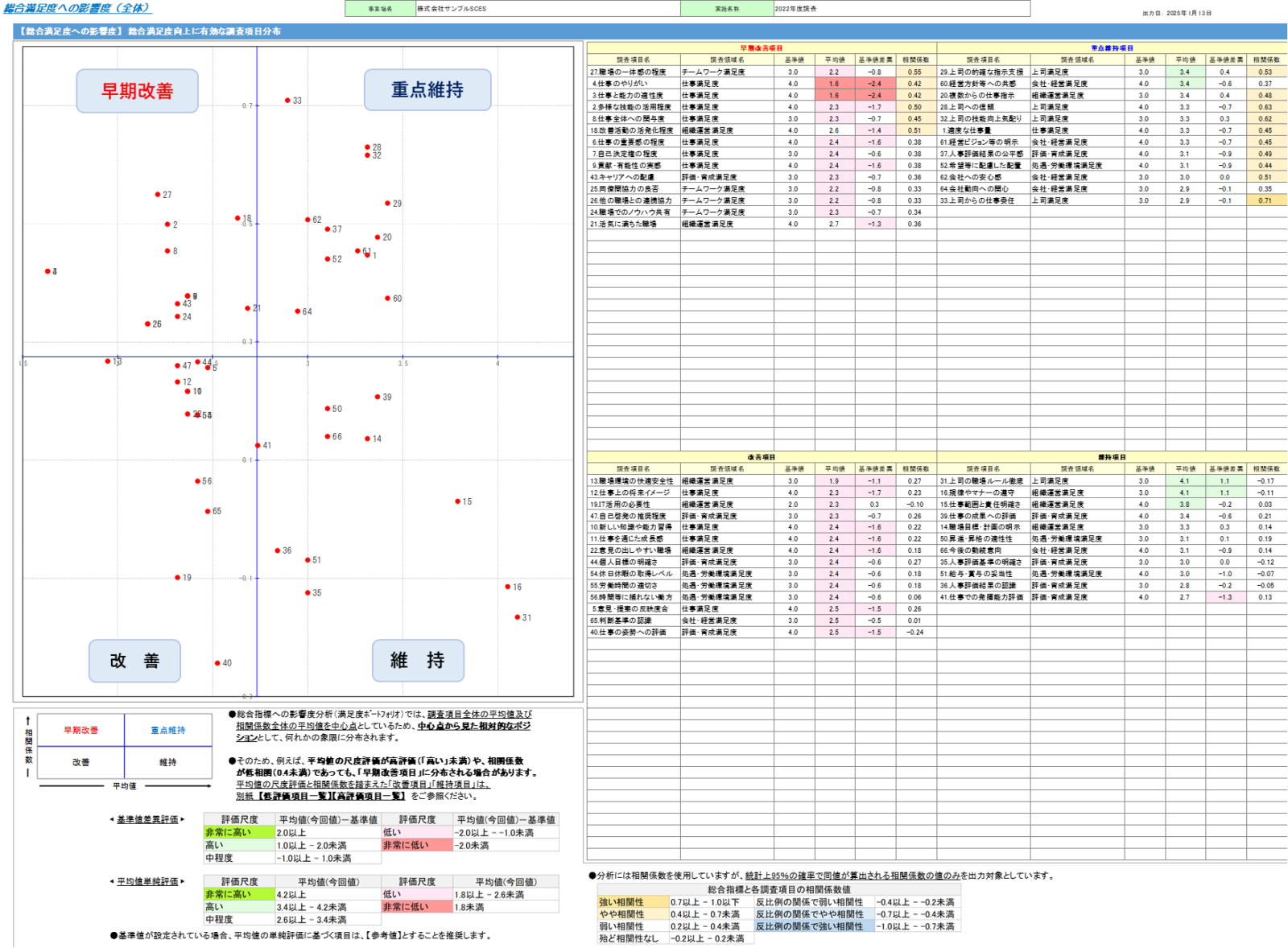Select the 重点維持 label box in chart
The height and width of the screenshot is (948, 1288).
[x=427, y=90]
